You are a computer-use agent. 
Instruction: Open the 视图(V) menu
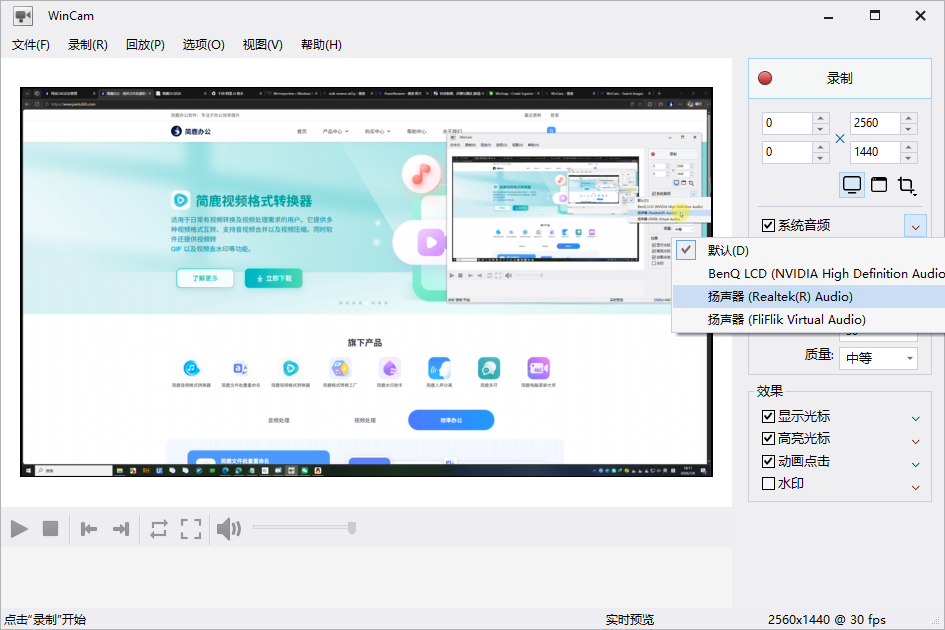pos(262,45)
